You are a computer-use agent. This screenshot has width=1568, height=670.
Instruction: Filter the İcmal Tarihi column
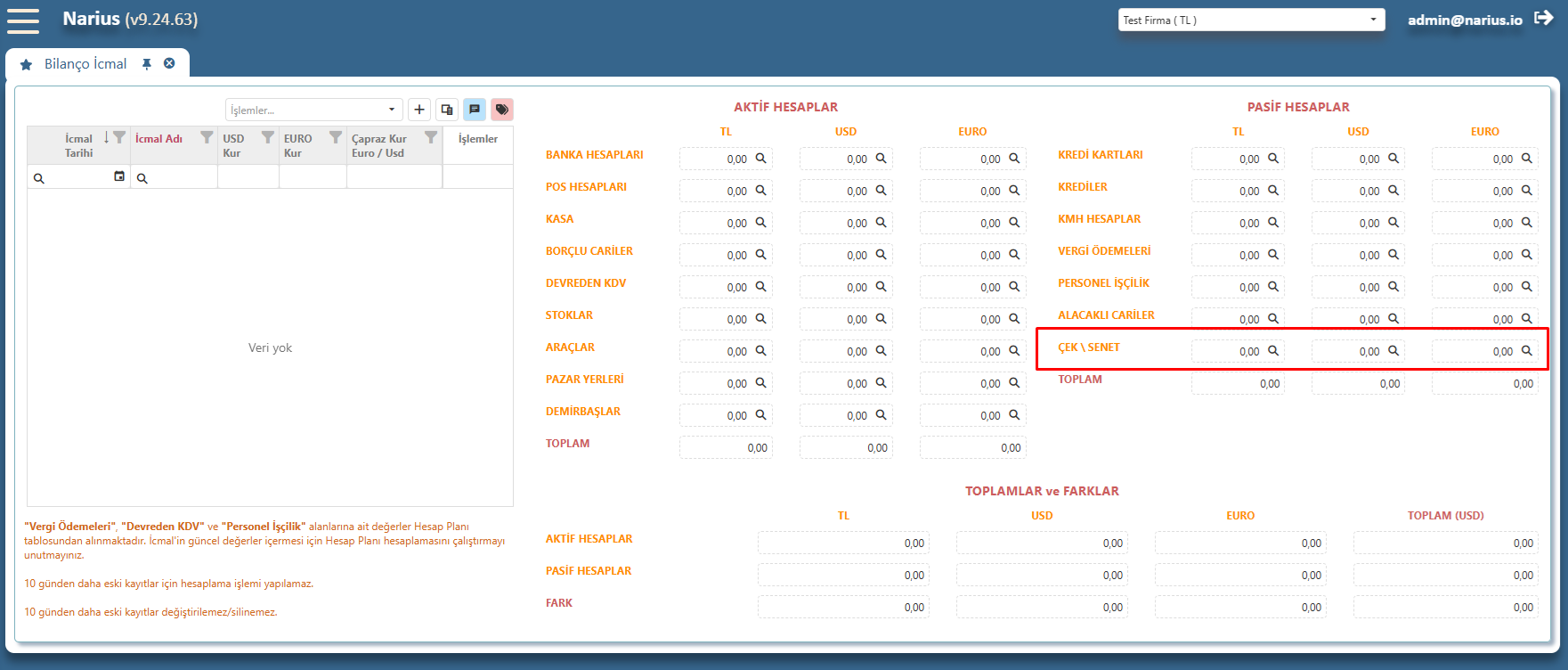[119, 138]
